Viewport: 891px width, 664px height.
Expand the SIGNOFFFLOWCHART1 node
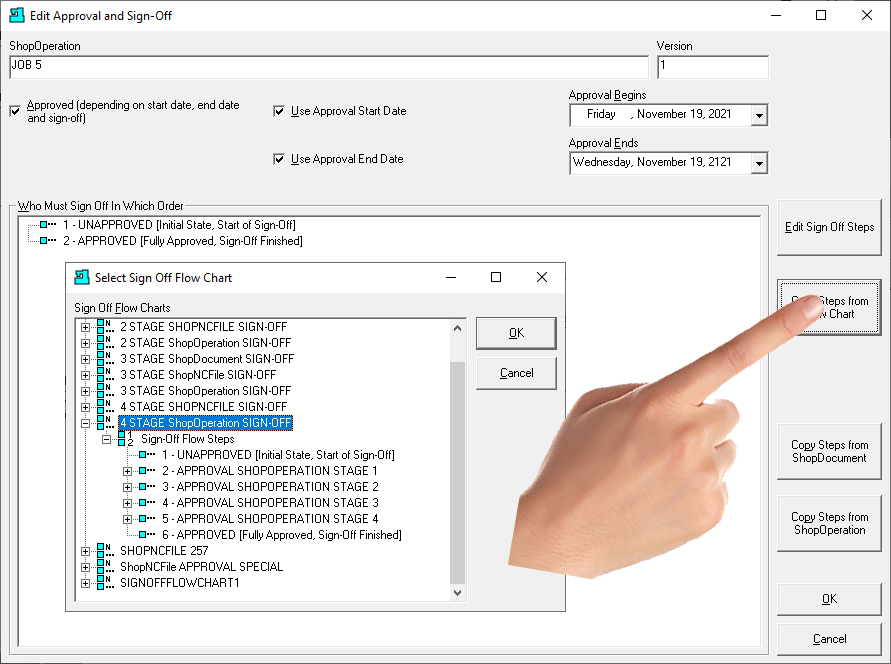click(x=85, y=583)
